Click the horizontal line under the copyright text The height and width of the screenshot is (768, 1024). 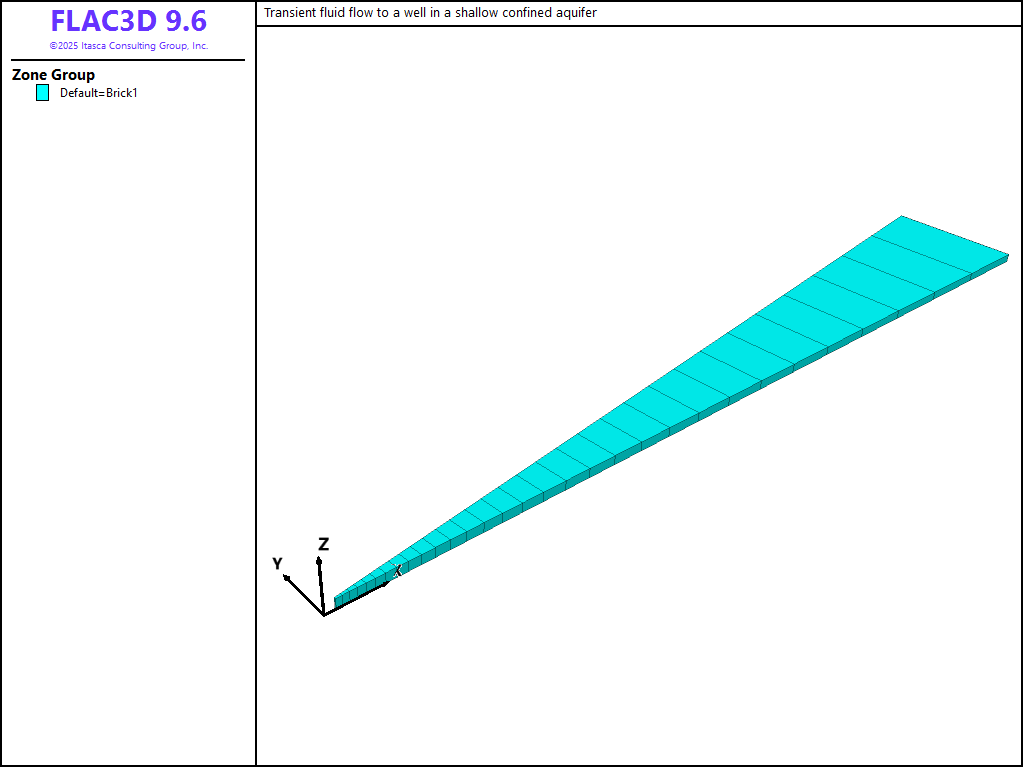click(x=128, y=60)
